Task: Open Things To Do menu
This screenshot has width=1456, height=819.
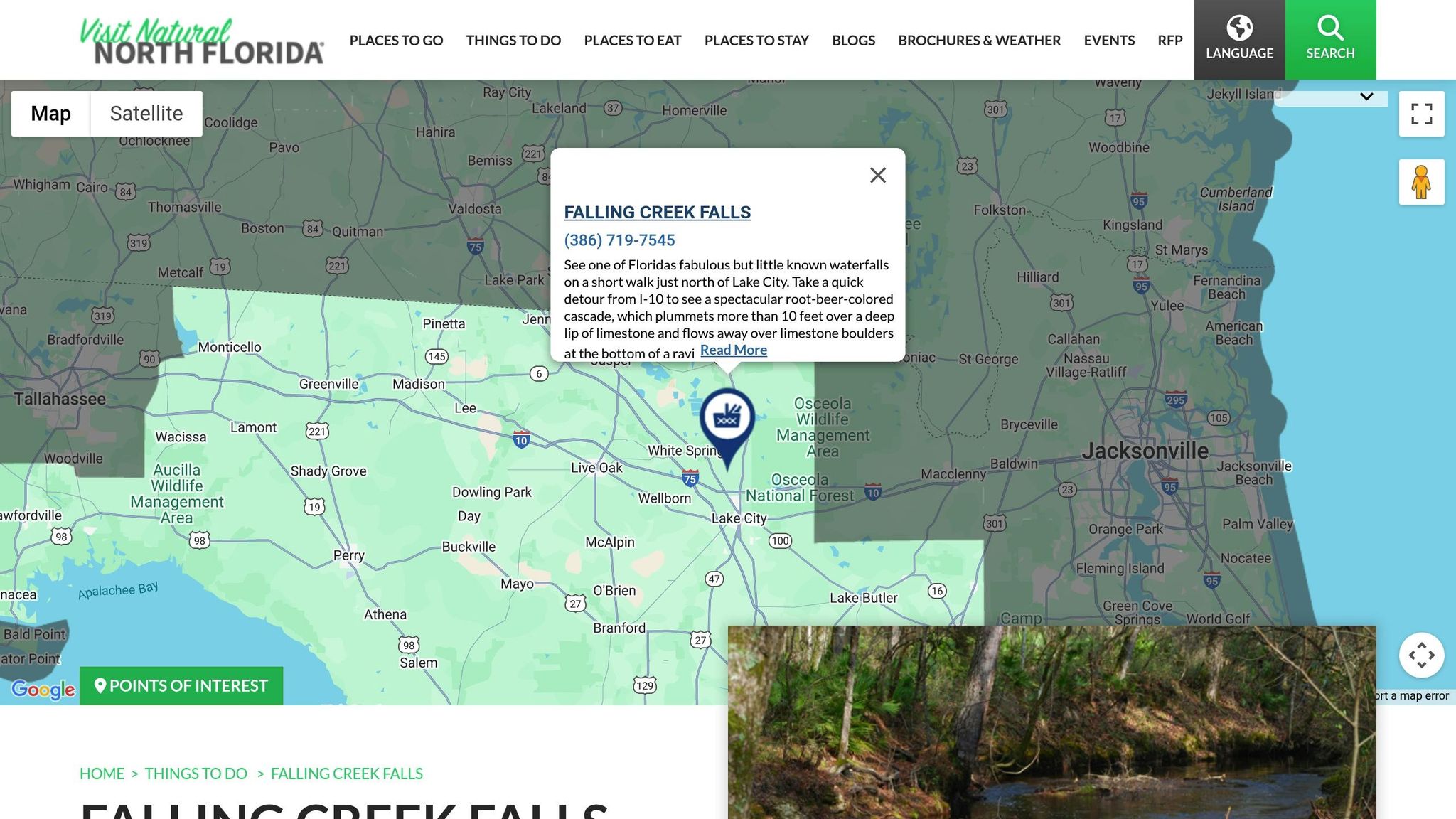Action: 513,41
